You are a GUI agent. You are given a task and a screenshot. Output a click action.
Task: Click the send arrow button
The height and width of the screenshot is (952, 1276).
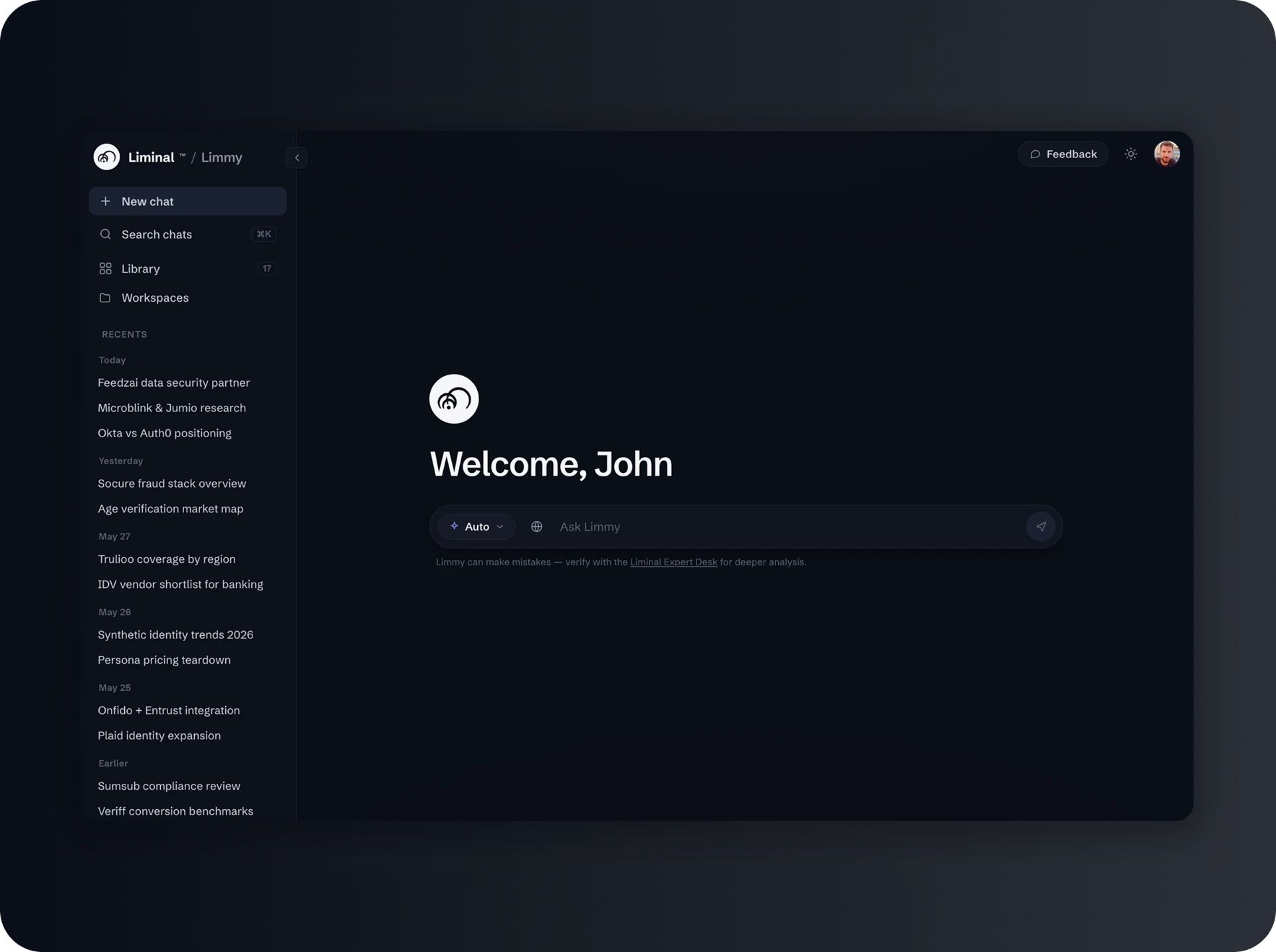1041,527
